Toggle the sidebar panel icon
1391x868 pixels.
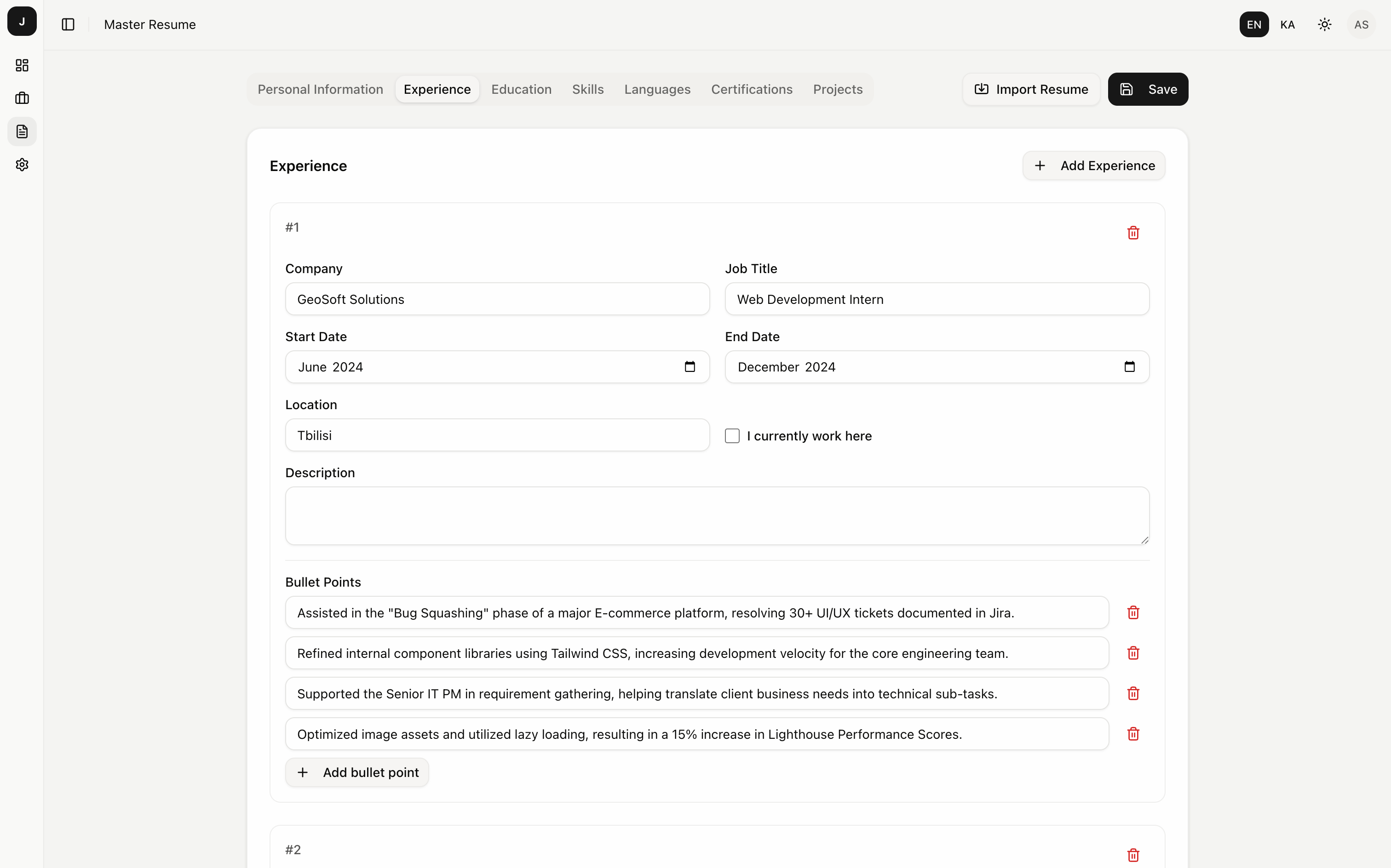68,24
